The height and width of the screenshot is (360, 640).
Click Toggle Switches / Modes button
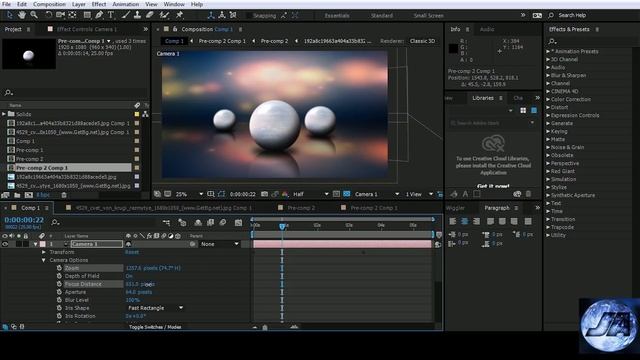tap(155, 327)
